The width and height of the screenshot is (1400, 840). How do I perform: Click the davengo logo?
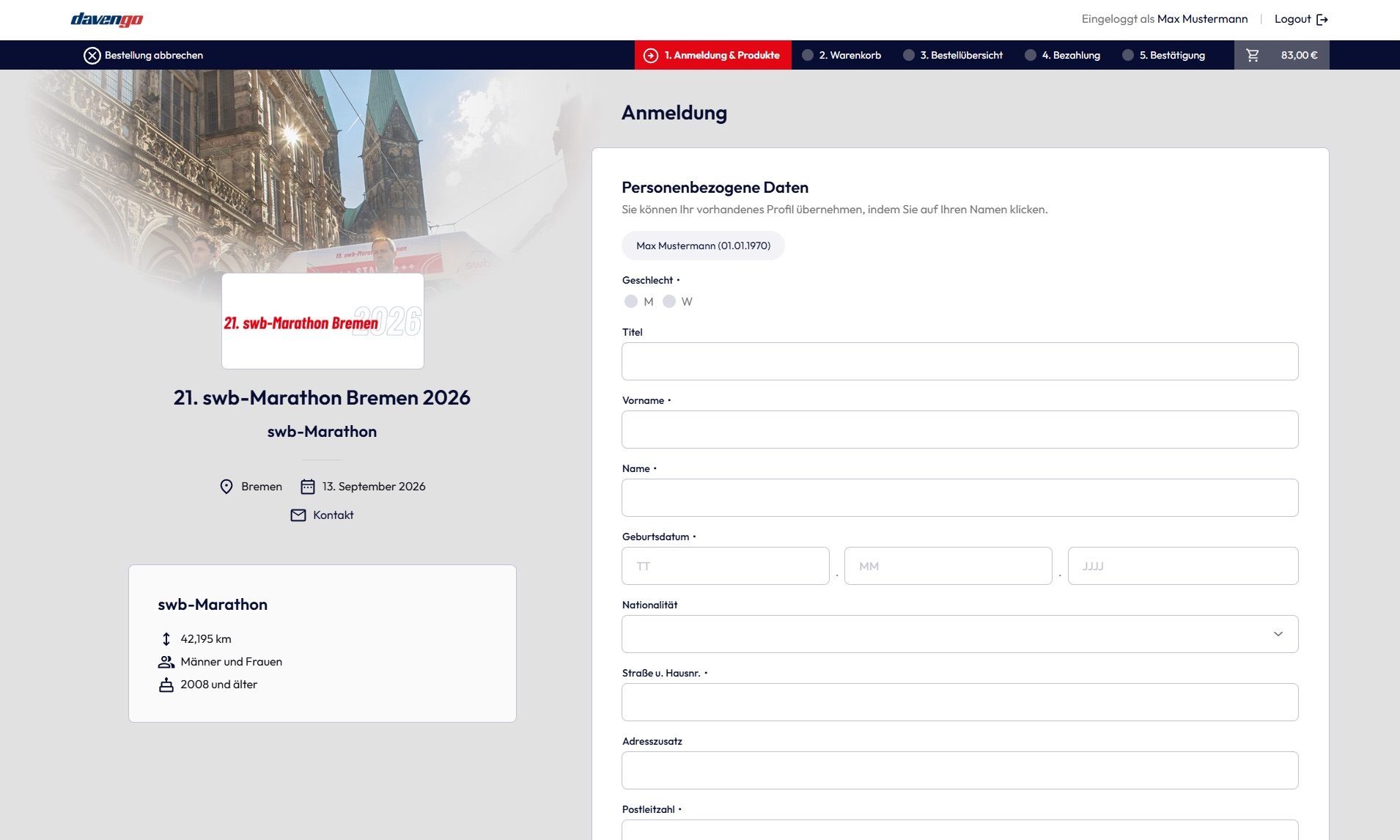(x=107, y=20)
